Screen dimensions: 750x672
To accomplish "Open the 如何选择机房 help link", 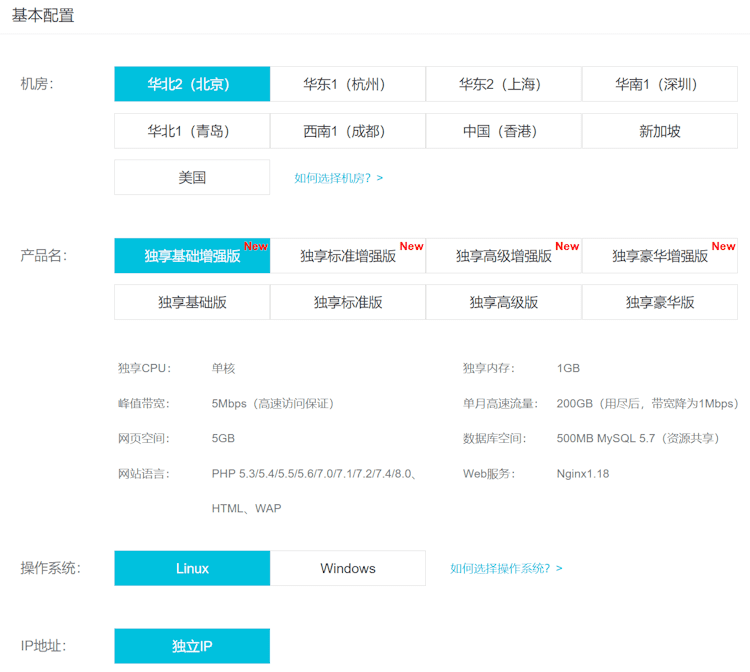I will [x=338, y=178].
